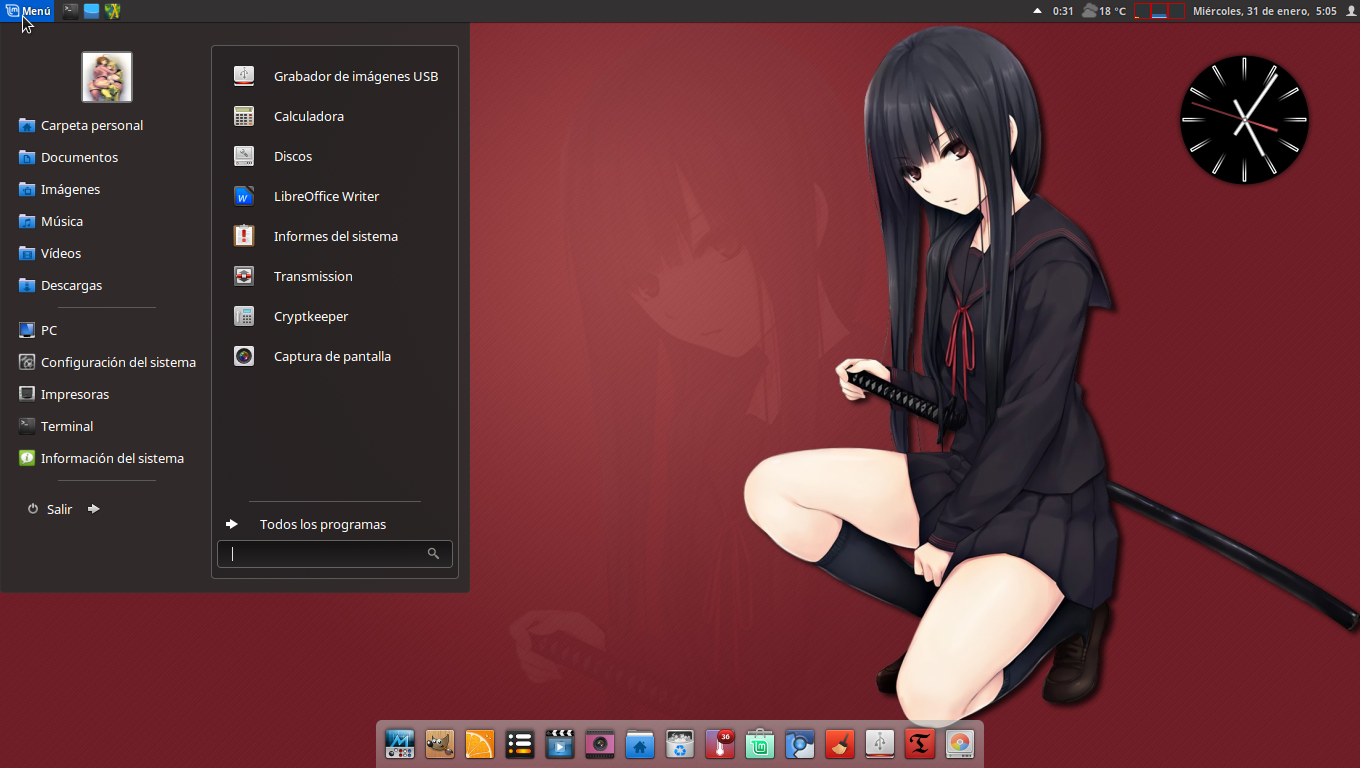The width and height of the screenshot is (1360, 768).
Task: Launch Grabador de imágenes USB
Action: click(335, 76)
